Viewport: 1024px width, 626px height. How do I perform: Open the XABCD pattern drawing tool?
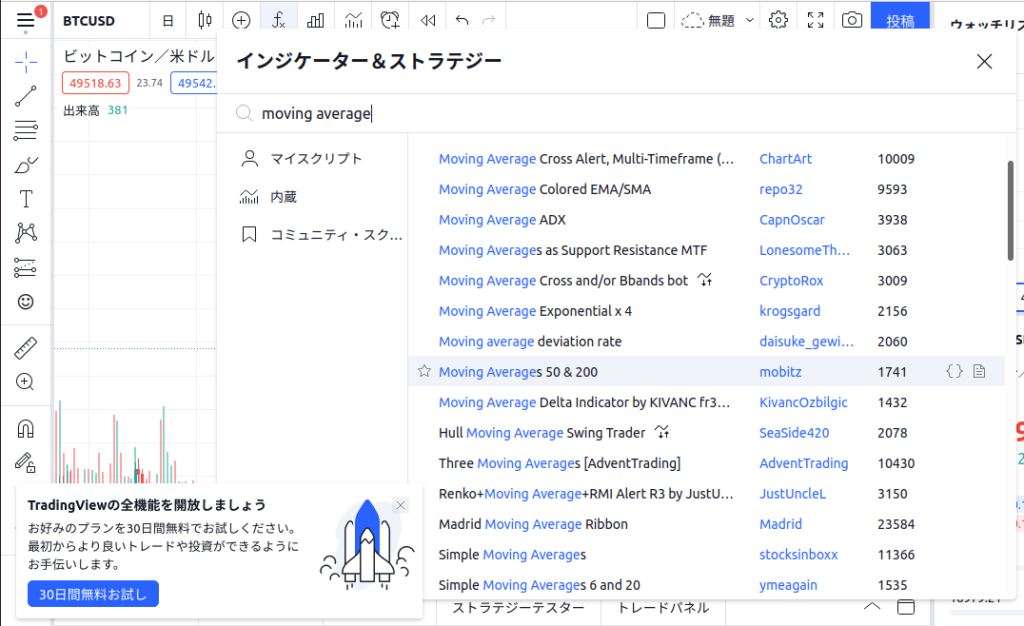(x=27, y=232)
